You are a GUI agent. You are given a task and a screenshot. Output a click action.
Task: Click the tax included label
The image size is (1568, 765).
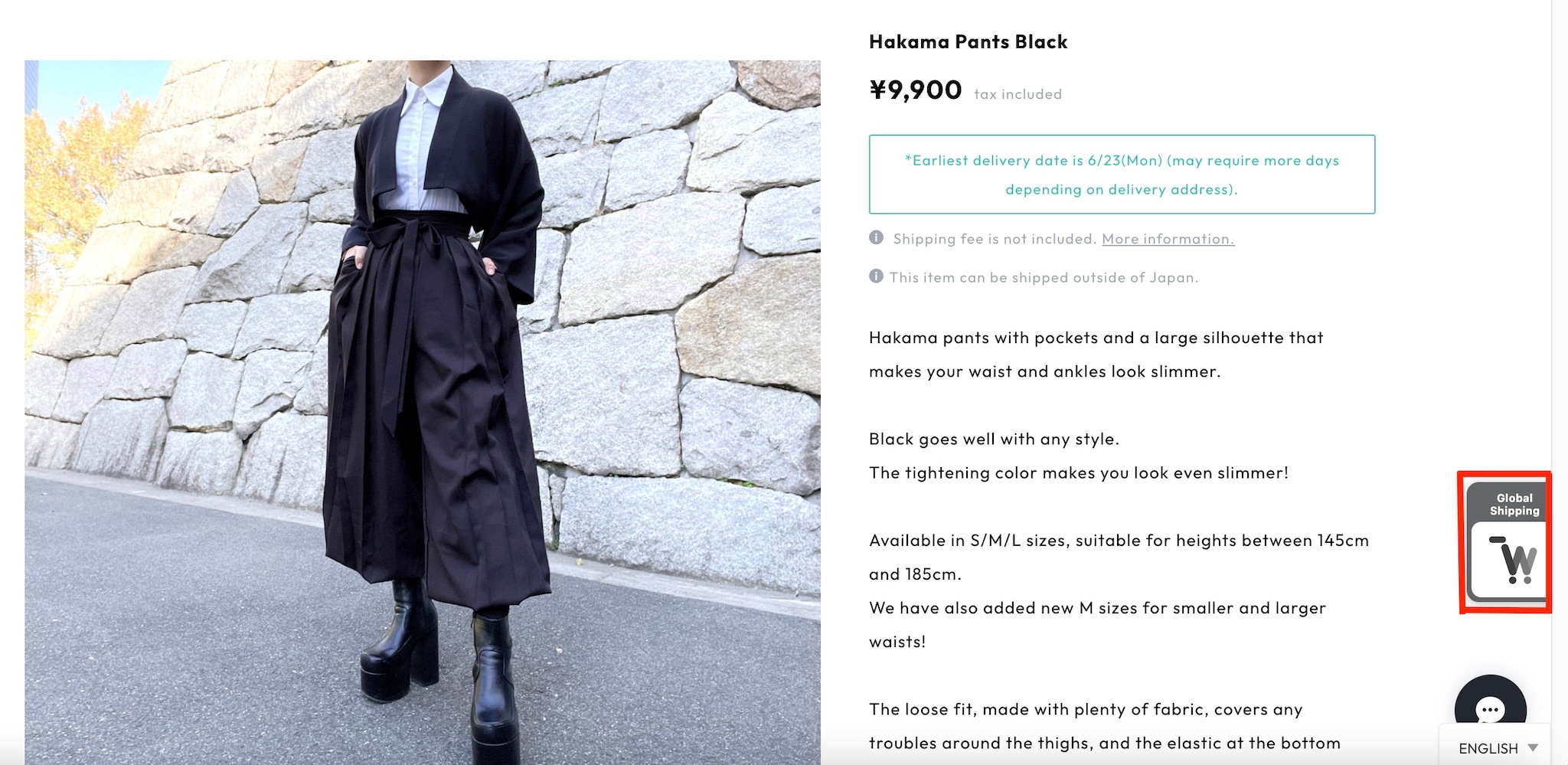click(x=1018, y=94)
